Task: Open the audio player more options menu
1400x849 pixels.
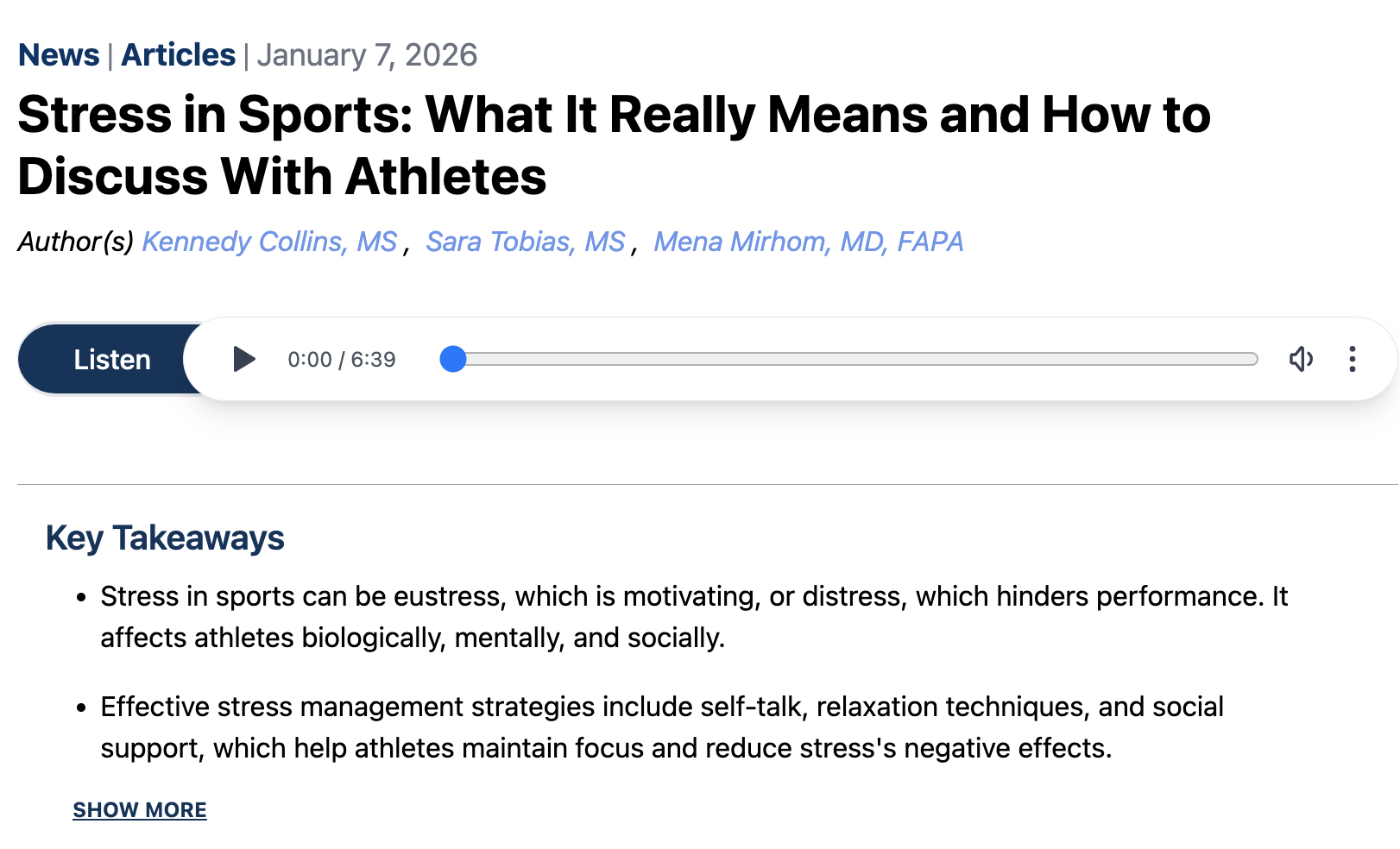Action: click(1352, 359)
